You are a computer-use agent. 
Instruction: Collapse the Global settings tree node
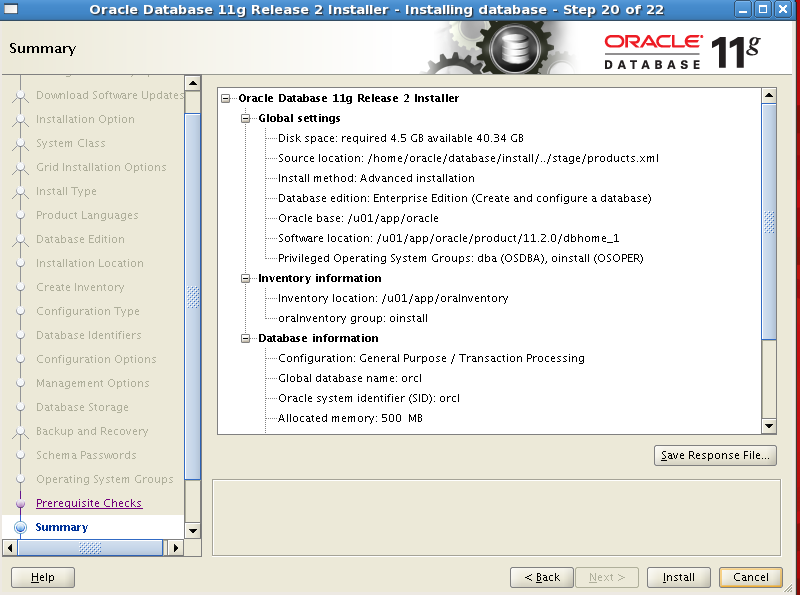245,118
